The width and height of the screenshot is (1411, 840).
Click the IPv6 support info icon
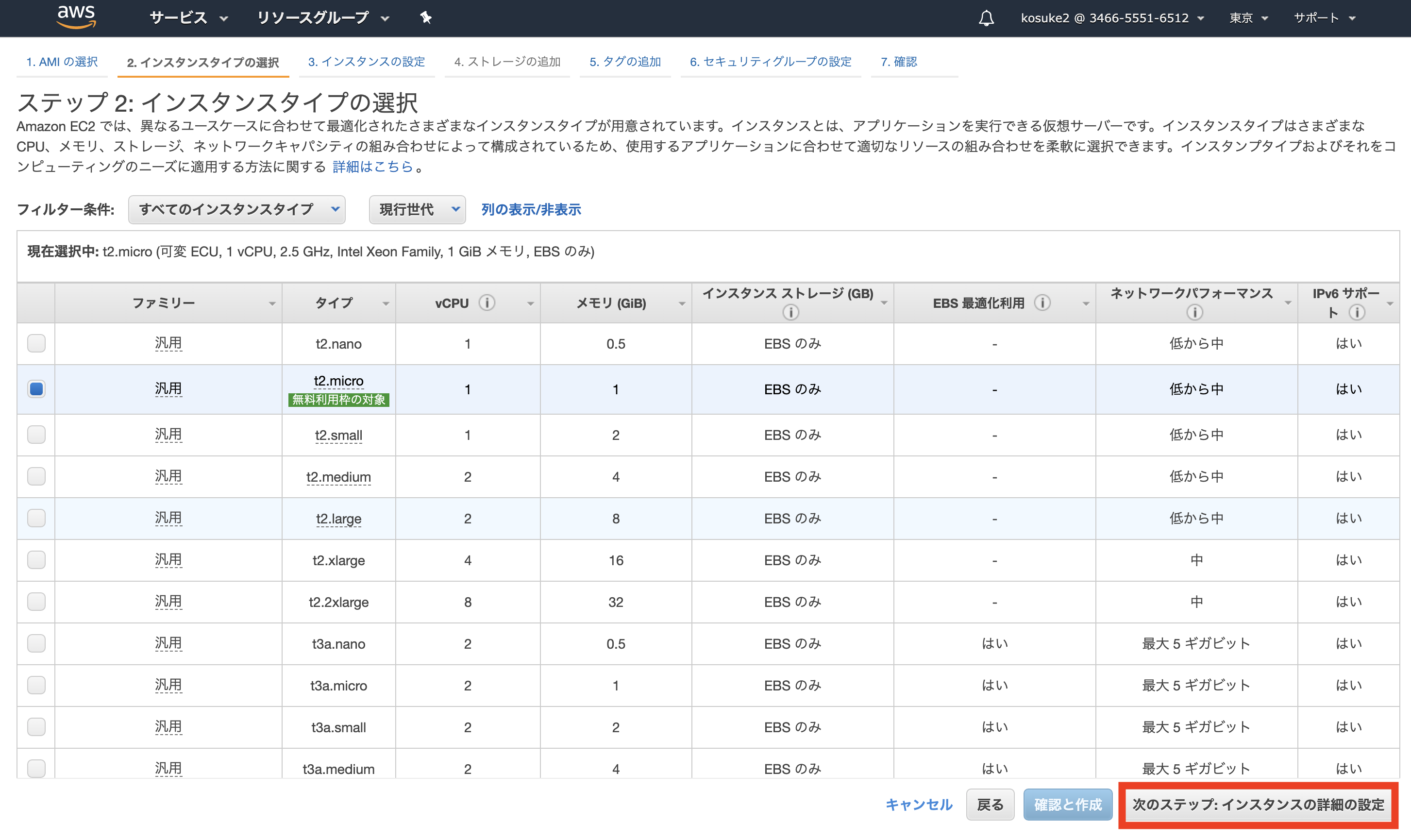[1357, 312]
